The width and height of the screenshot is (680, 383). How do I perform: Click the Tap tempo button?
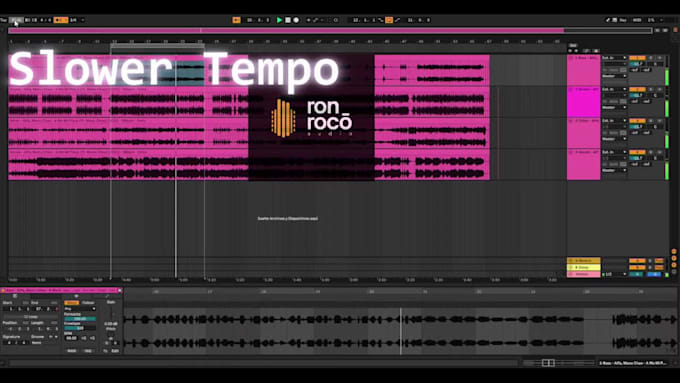click(x=3, y=20)
